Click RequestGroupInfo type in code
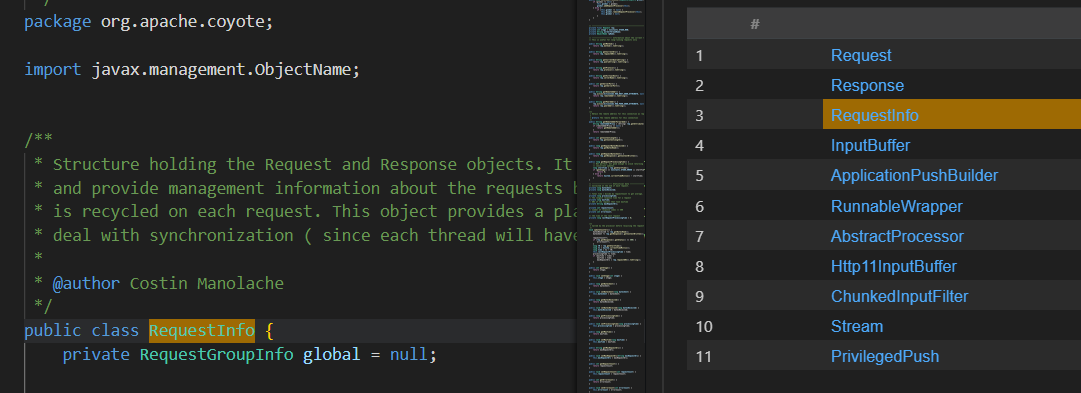 pyautogui.click(x=216, y=355)
